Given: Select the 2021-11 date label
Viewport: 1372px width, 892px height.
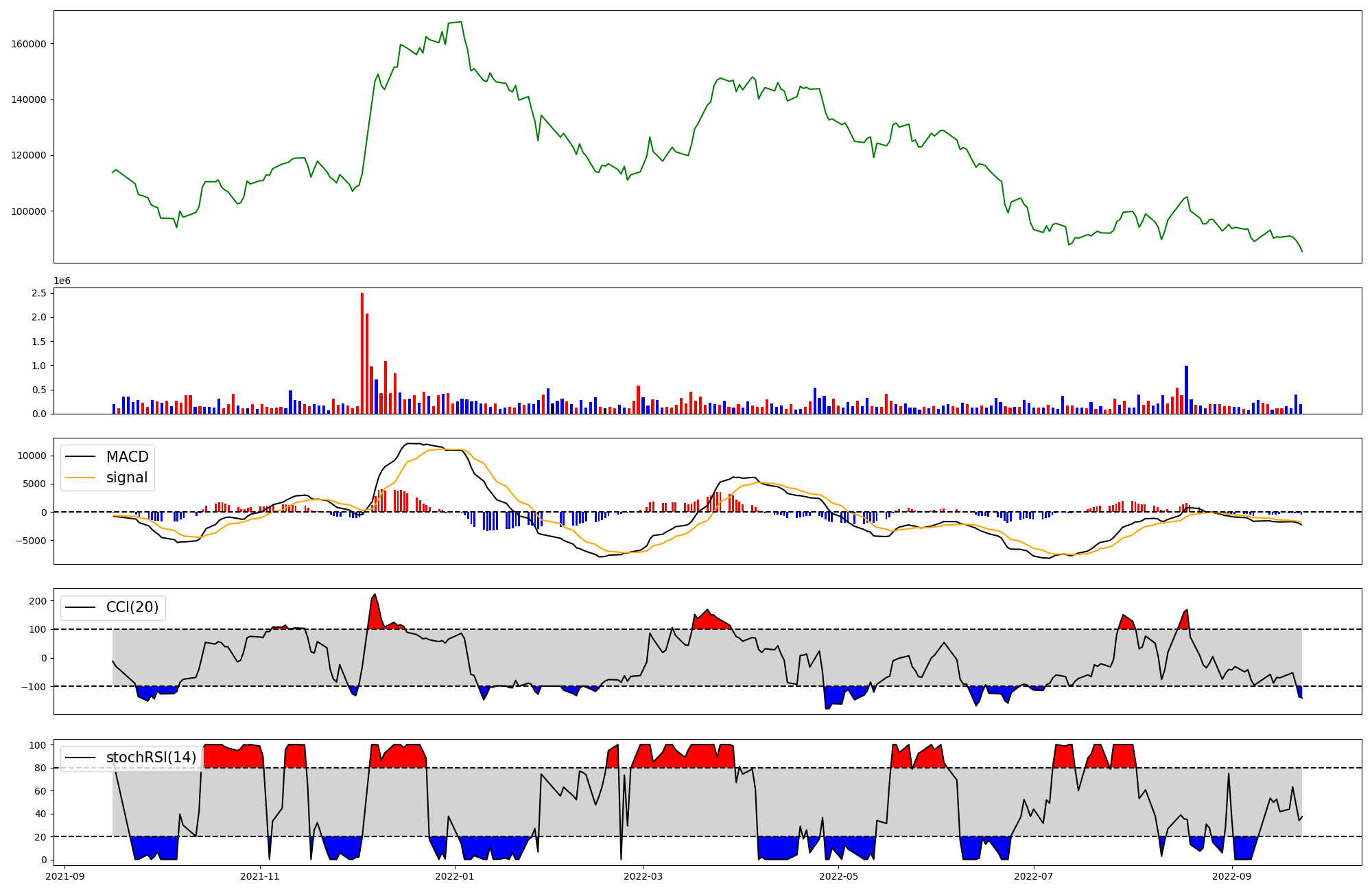Looking at the screenshot, I should [x=261, y=876].
